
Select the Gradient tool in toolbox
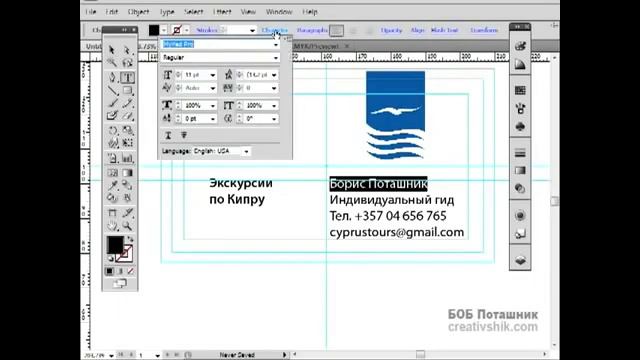[127, 173]
